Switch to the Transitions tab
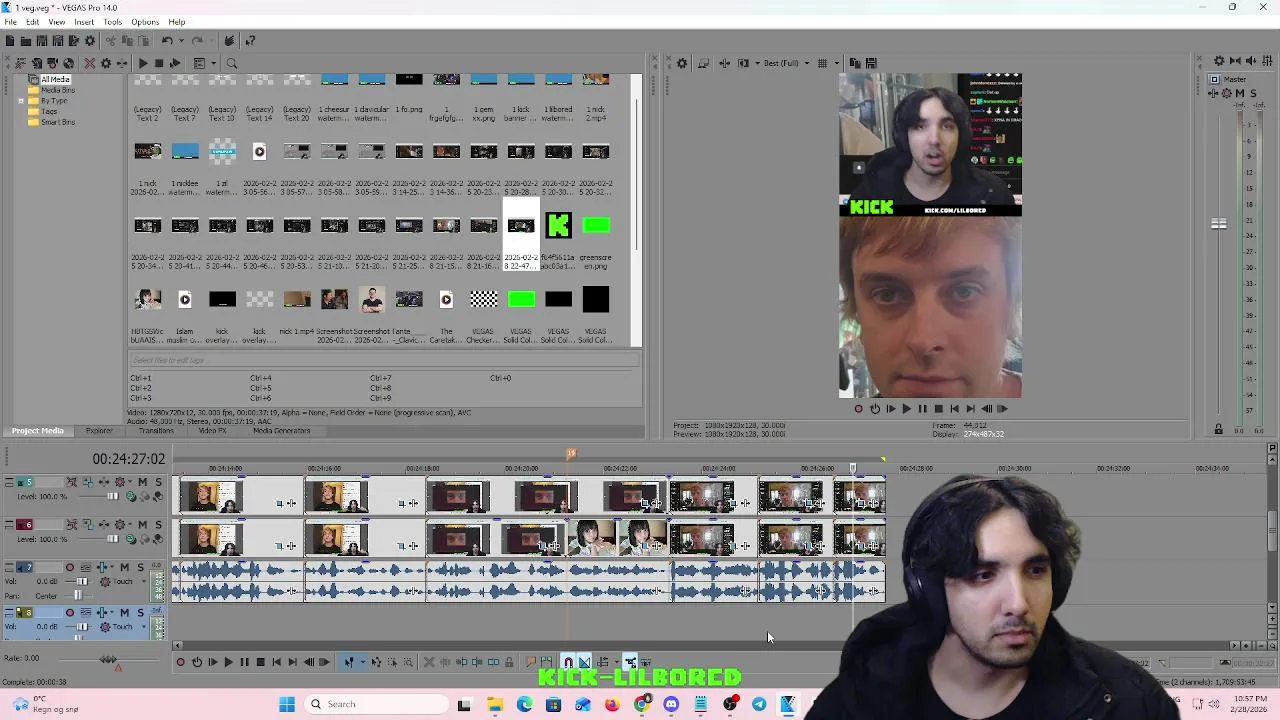The width and height of the screenshot is (1280, 720). [156, 431]
